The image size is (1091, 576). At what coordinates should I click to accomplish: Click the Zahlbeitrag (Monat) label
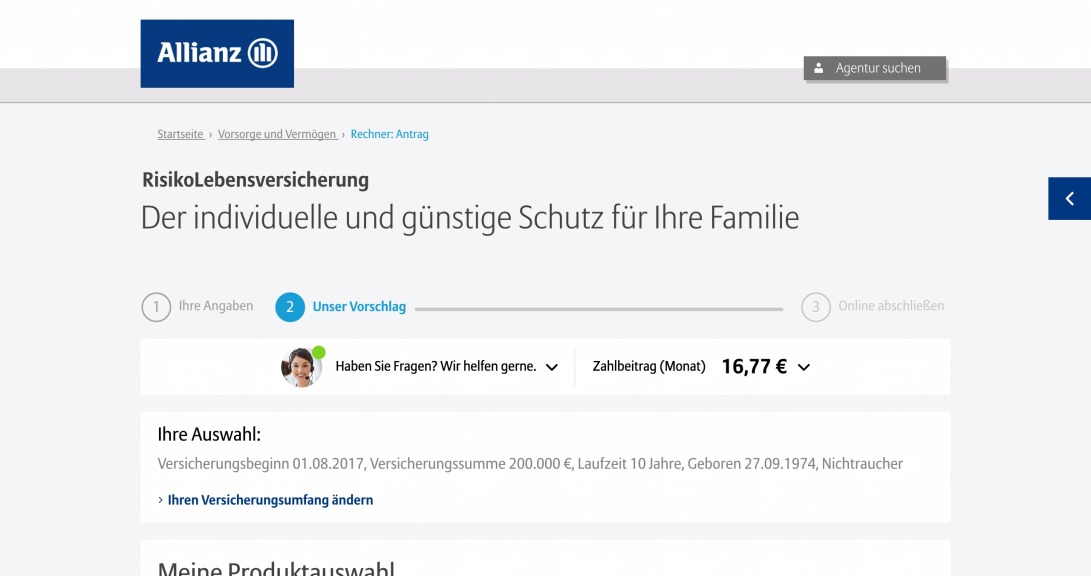pyautogui.click(x=648, y=367)
